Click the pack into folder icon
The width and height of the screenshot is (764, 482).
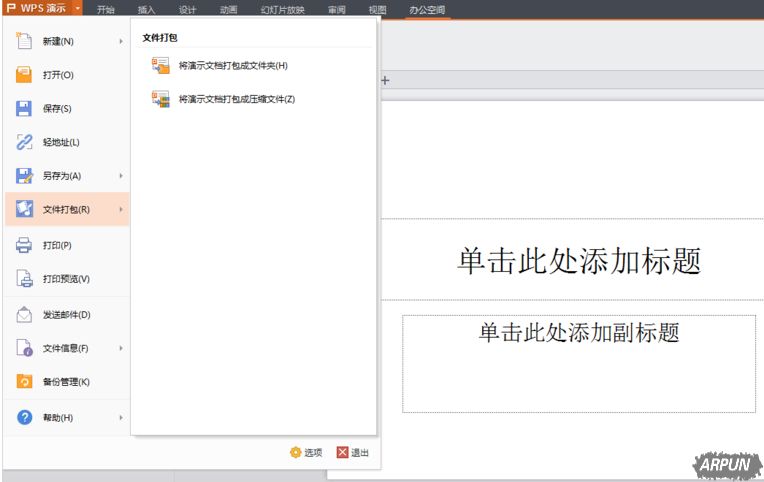coord(160,65)
